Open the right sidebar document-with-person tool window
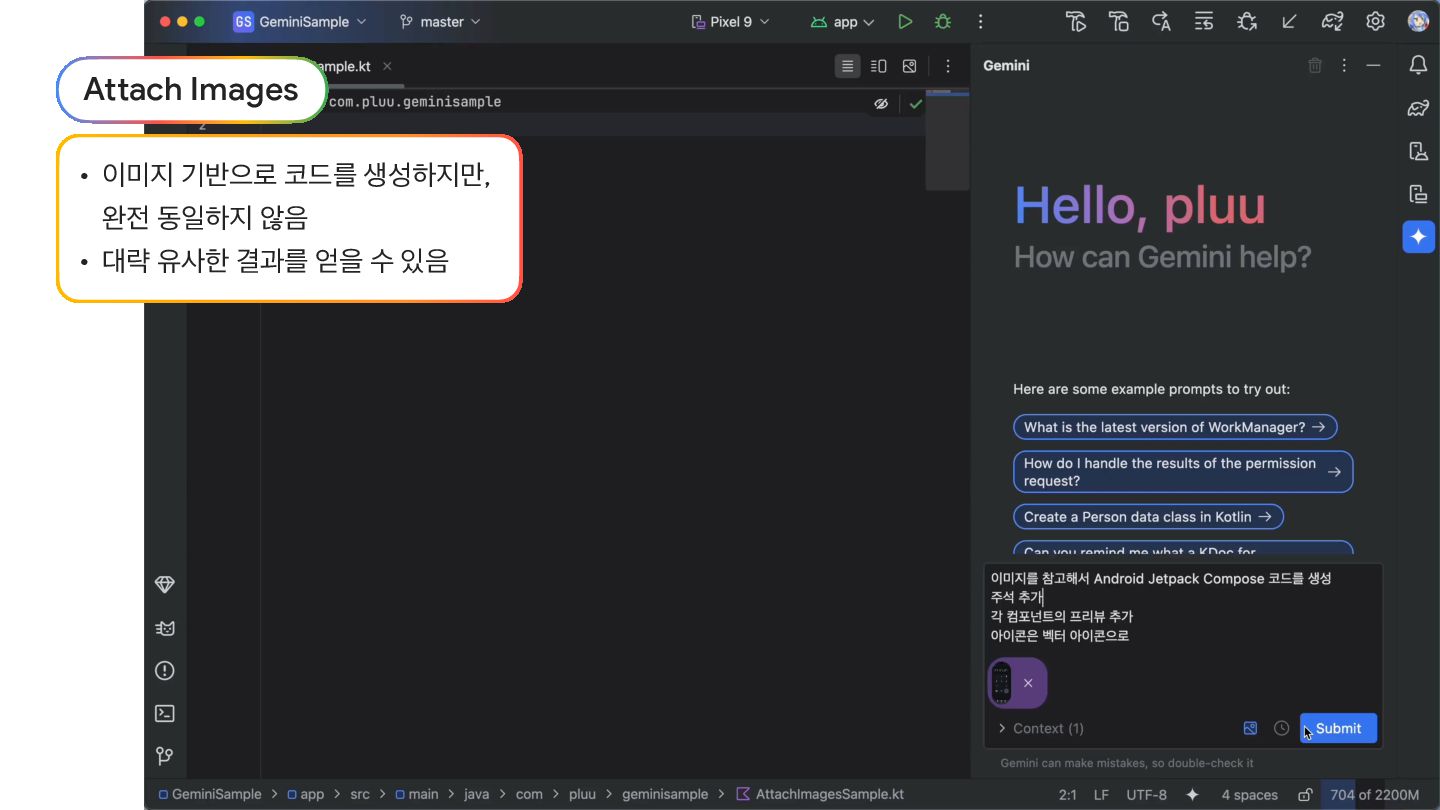 click(x=1418, y=151)
